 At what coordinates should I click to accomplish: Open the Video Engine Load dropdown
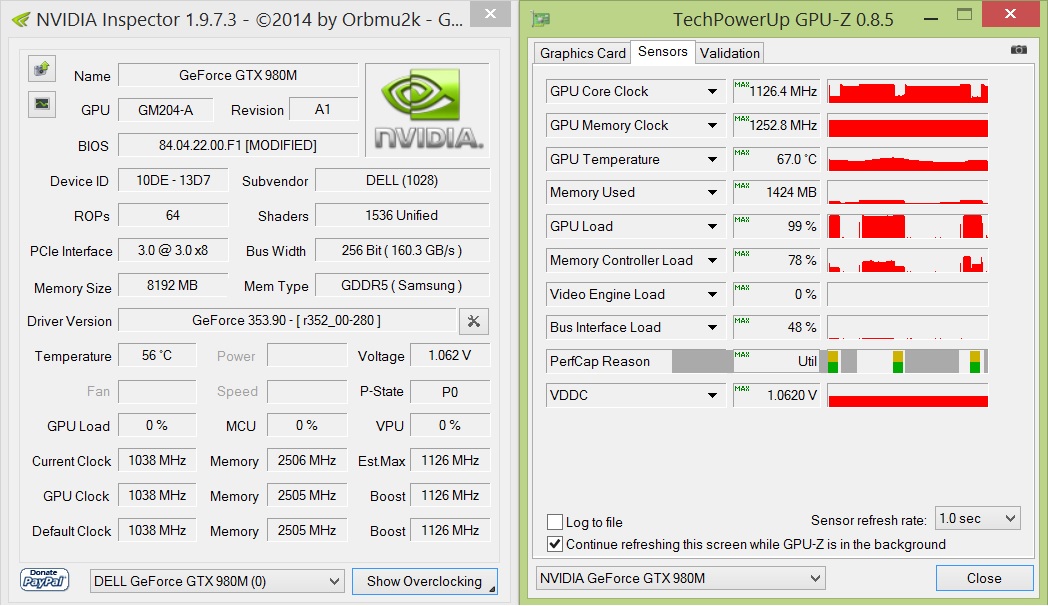pos(712,295)
